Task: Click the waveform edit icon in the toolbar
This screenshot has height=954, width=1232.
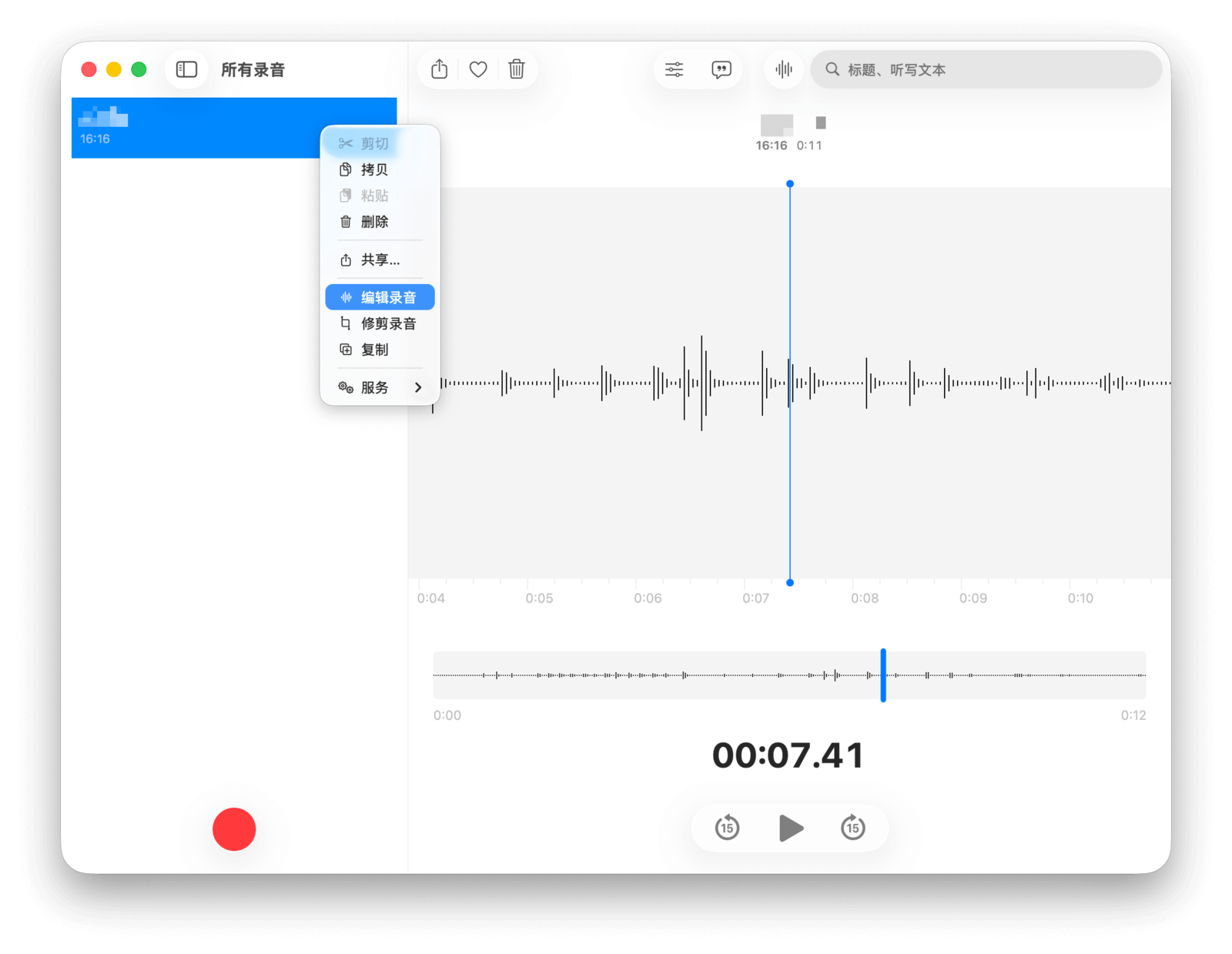Action: 784,69
